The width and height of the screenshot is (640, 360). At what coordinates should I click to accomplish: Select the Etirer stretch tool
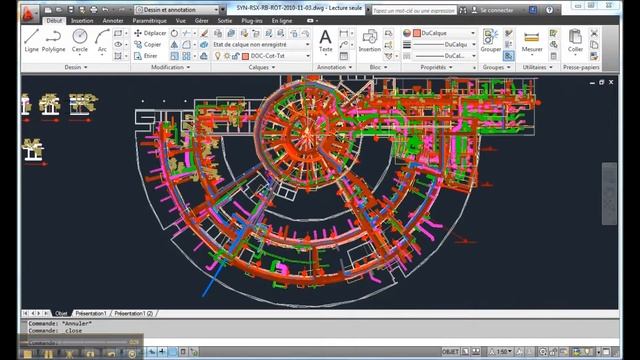click(146, 56)
